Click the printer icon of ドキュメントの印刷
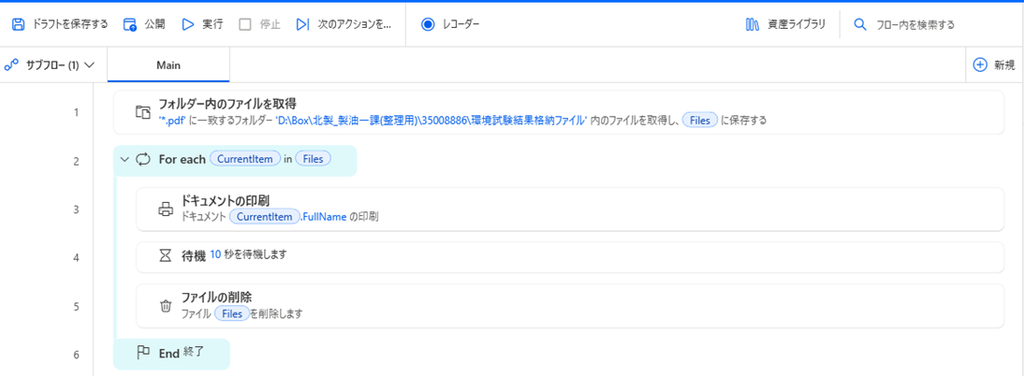The image size is (1024, 376). (x=165, y=210)
